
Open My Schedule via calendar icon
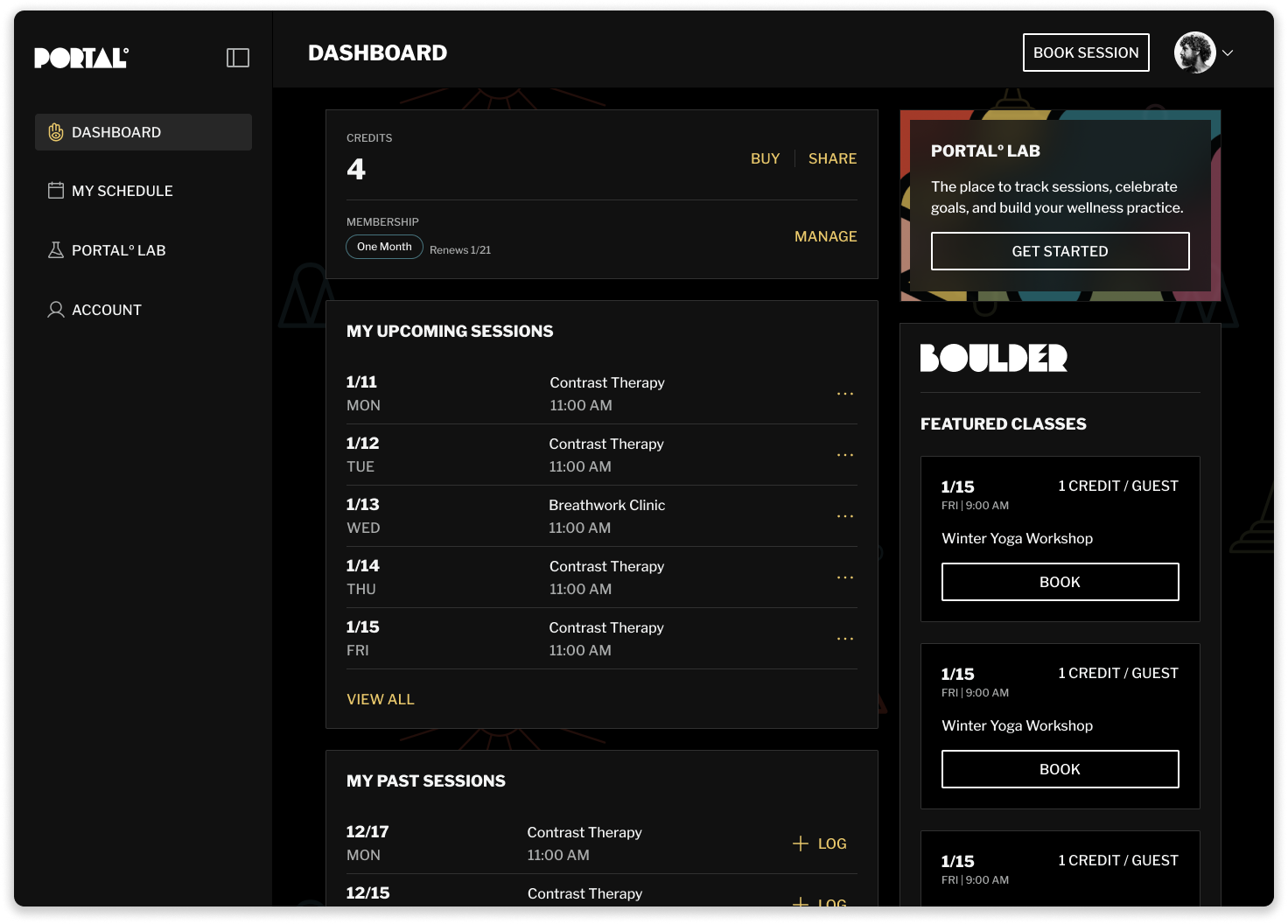point(56,190)
